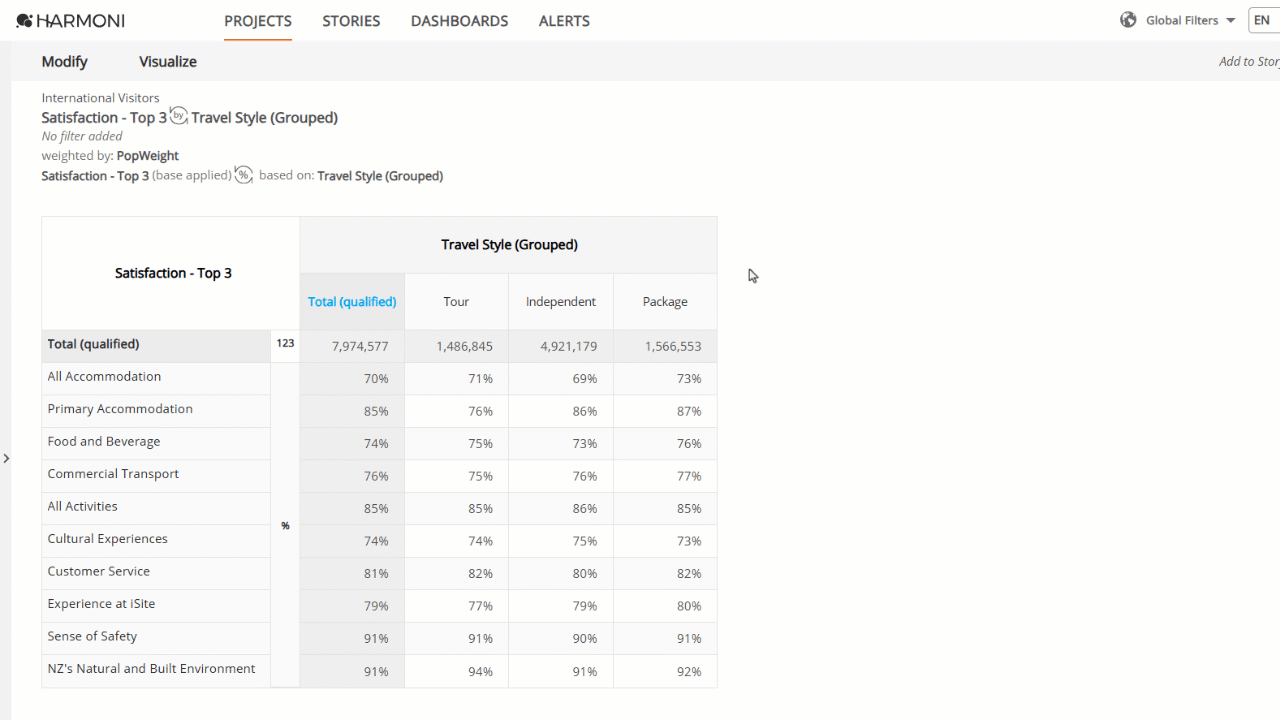Expand the left side panel arrow
This screenshot has width=1280, height=720.
(x=6, y=458)
